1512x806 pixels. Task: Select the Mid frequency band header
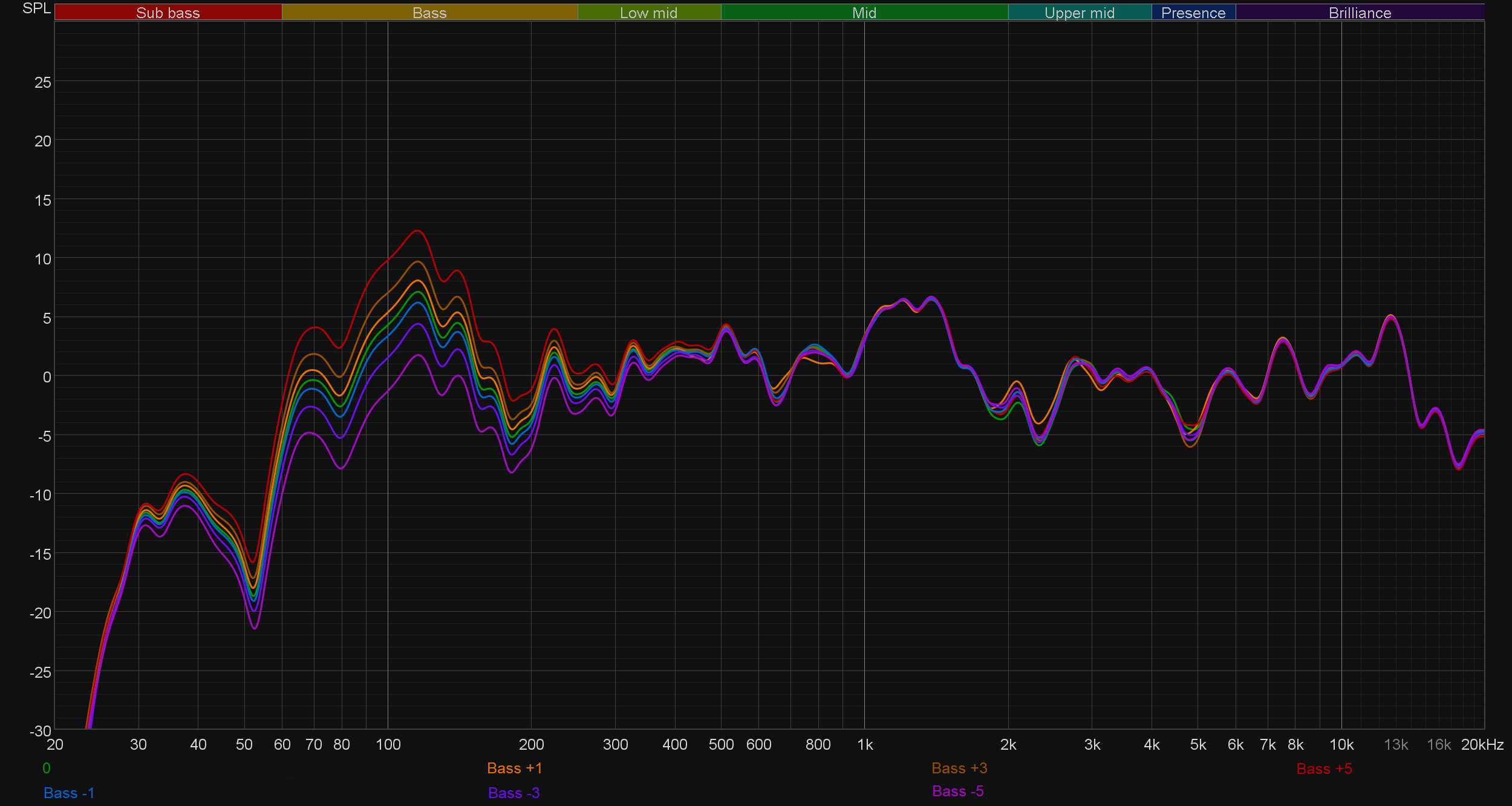pos(864,13)
